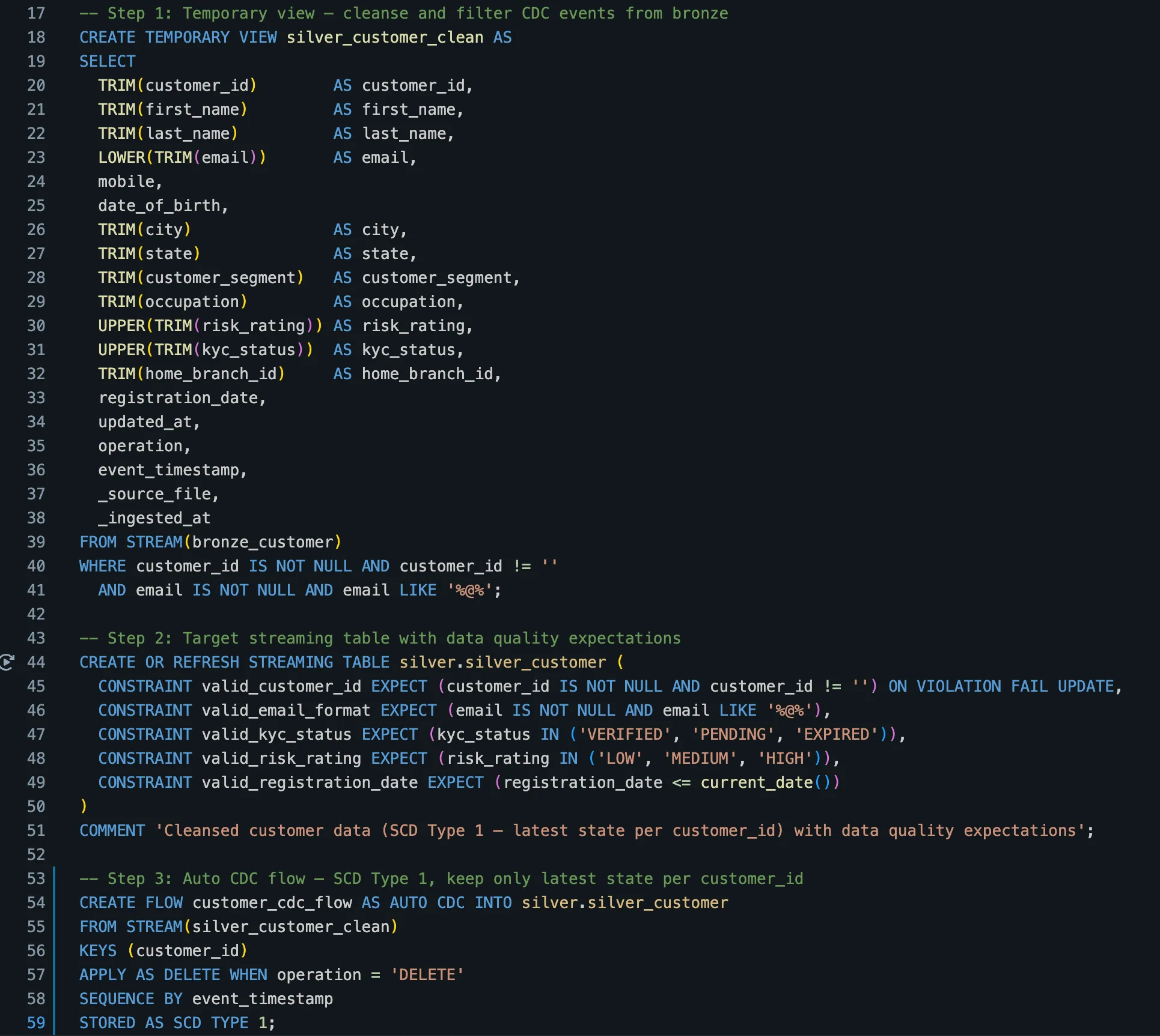
Task: Click 'MEDIUM' string on line 48
Action: [700, 758]
